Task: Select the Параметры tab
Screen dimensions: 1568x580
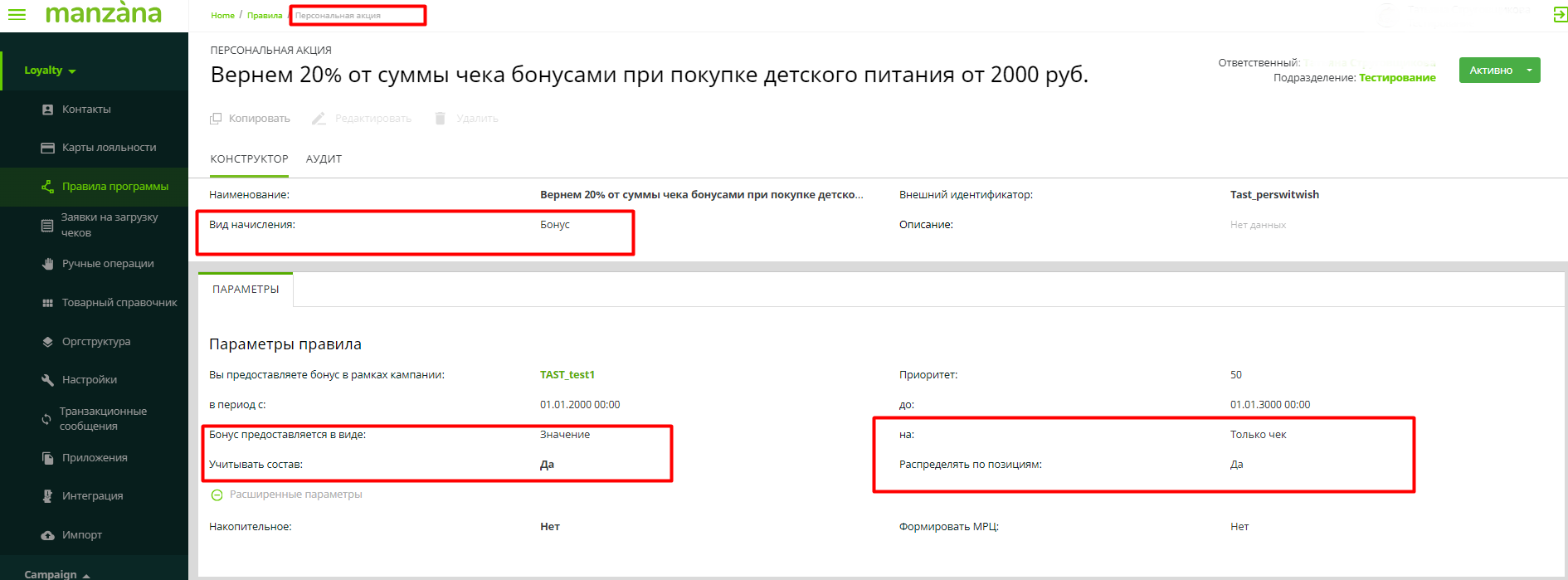Action: click(x=246, y=290)
